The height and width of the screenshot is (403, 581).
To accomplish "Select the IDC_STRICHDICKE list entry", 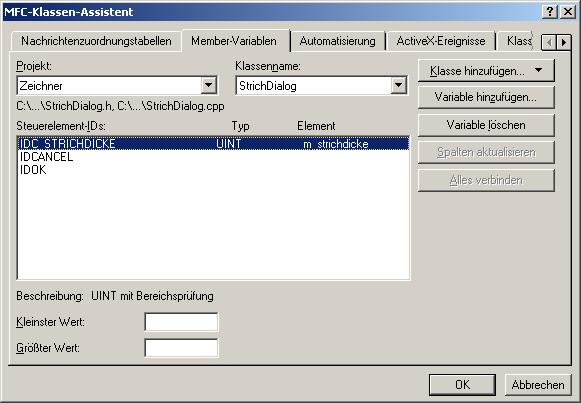I will [213, 144].
